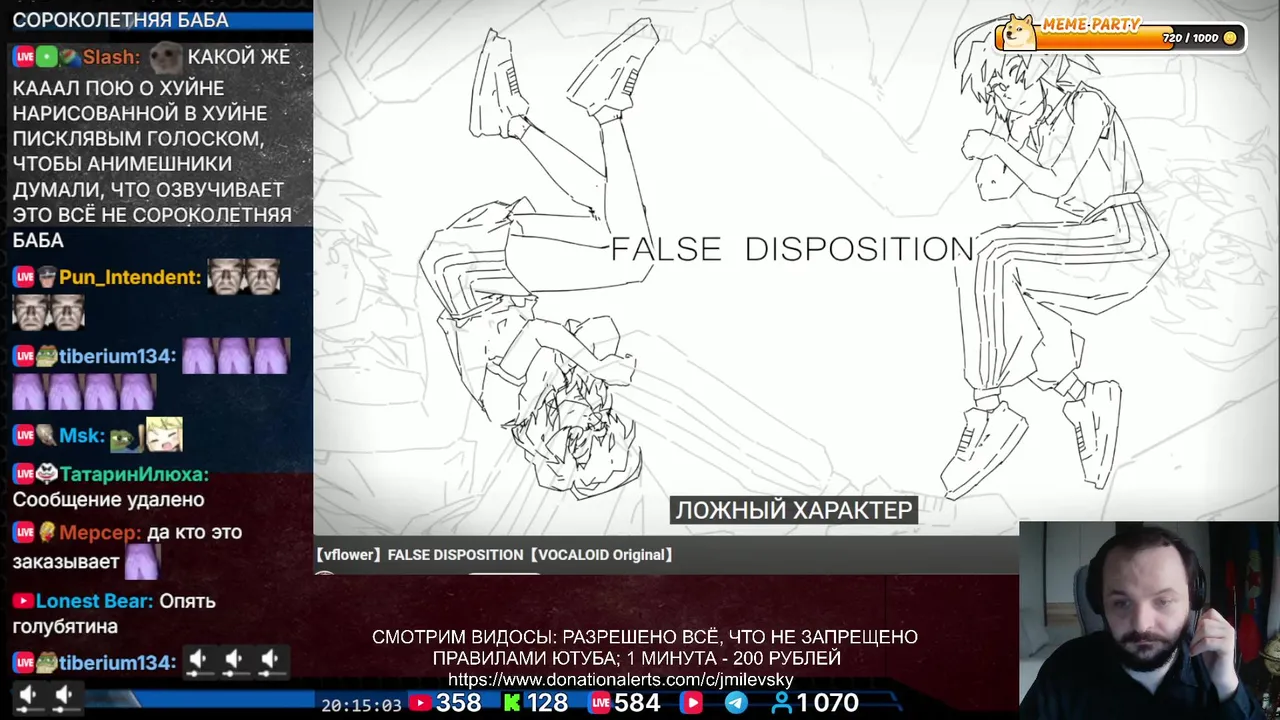
Task: Click the 128 Kick viewer number
Action: tap(547, 703)
